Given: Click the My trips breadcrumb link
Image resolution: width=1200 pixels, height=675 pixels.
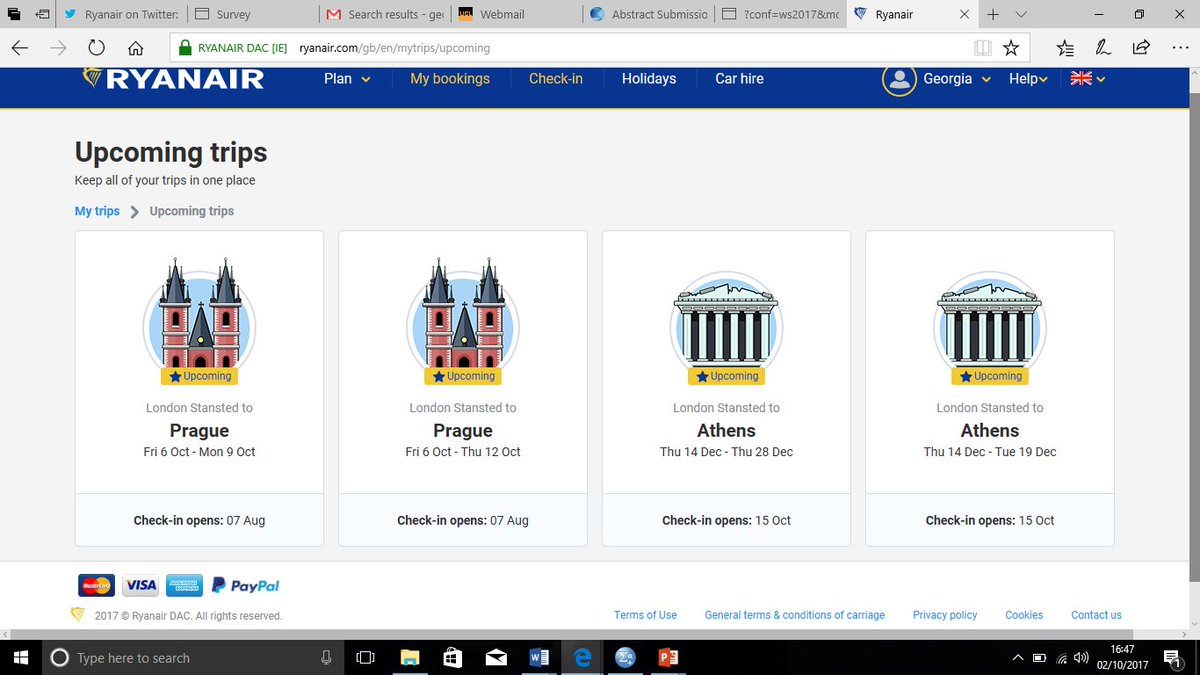Looking at the screenshot, I should [x=97, y=211].
